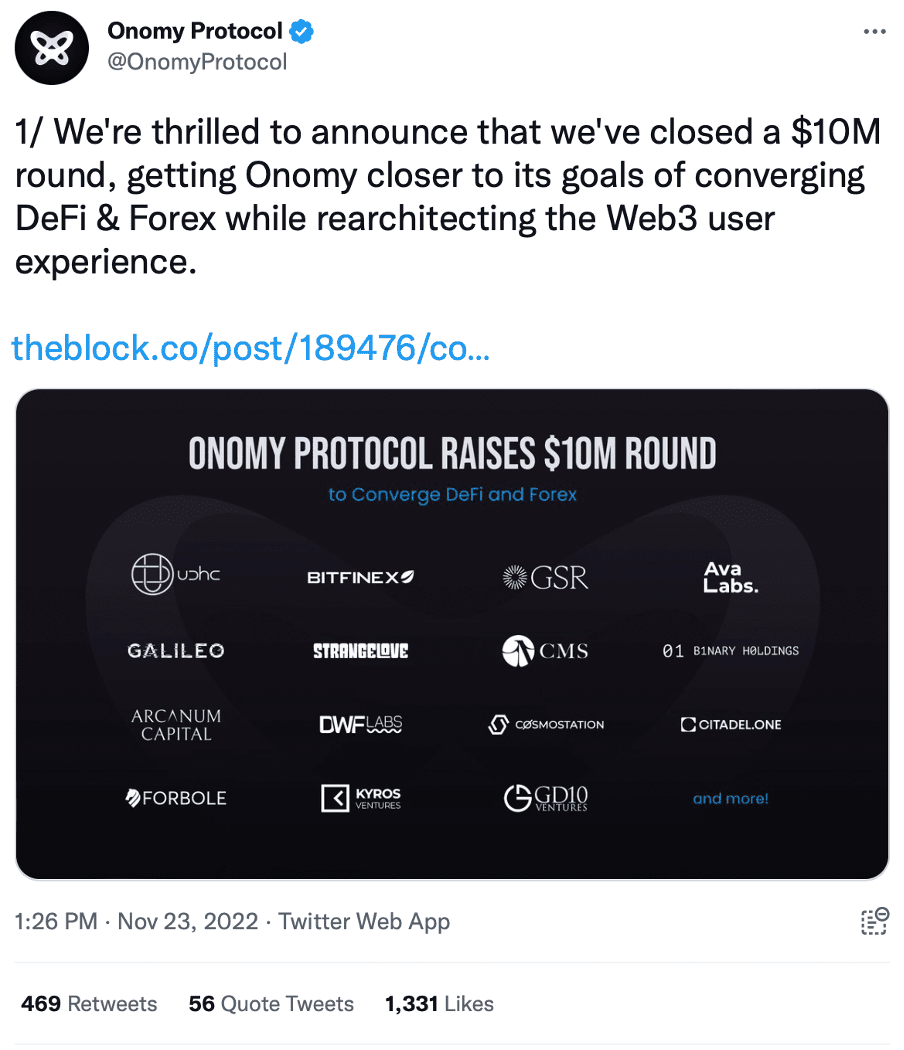
Task: Click the UDHC globe logo
Action: (153, 576)
